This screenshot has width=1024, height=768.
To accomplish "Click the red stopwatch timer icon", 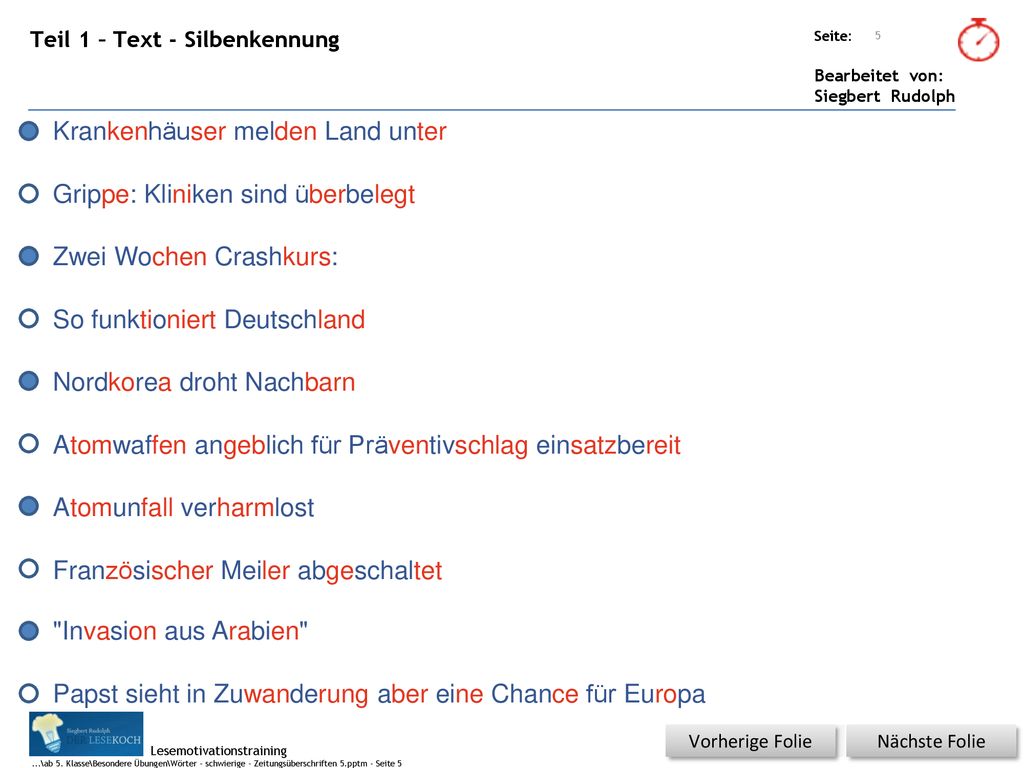I will click(x=978, y=40).
